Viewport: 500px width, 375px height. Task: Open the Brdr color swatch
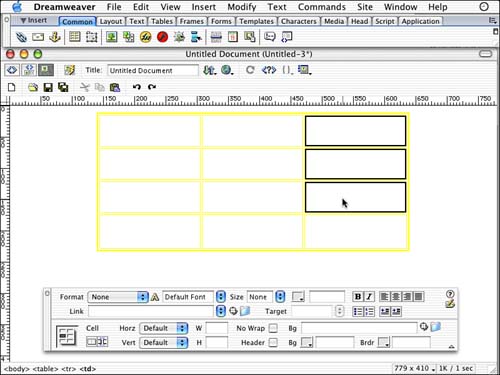point(384,342)
